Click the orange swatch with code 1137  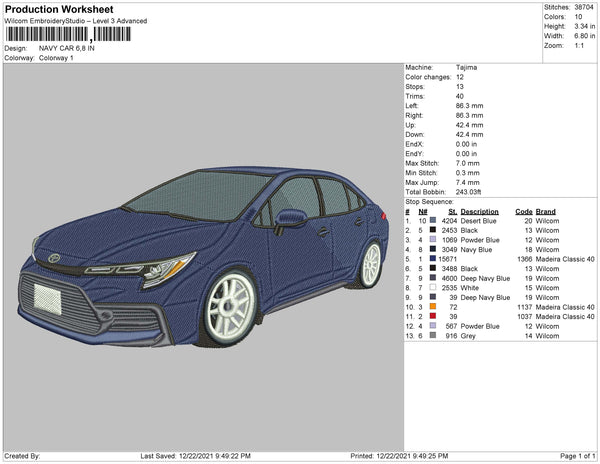click(431, 306)
